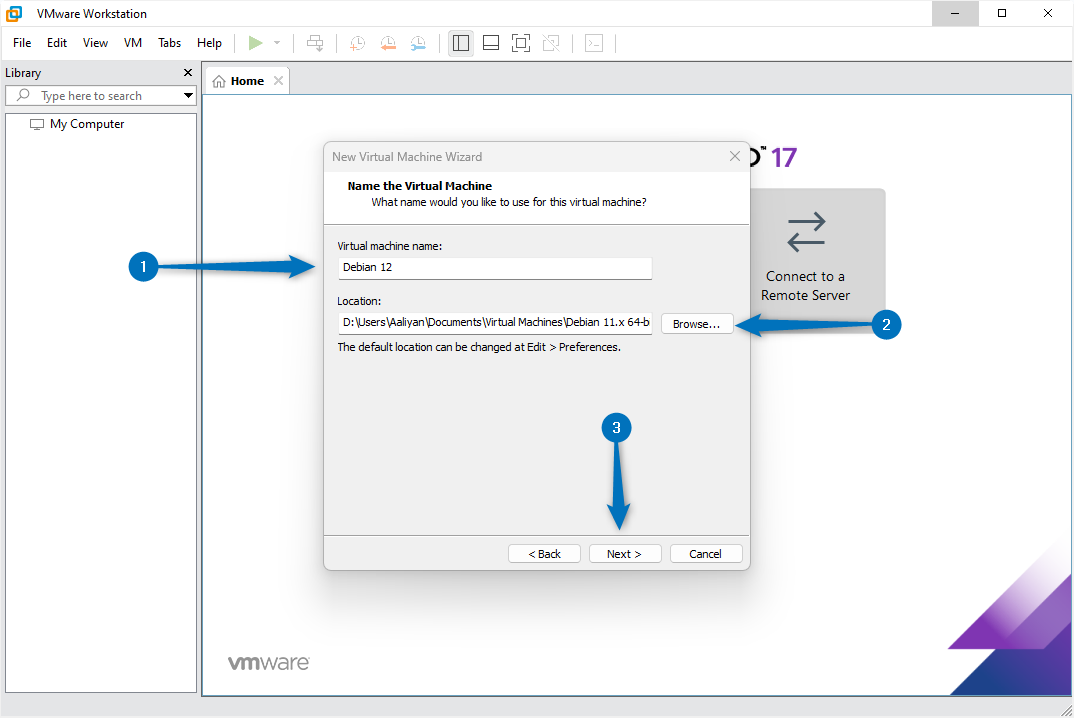Select the Send Ctrl+Alt+Del icon

click(x=315, y=43)
